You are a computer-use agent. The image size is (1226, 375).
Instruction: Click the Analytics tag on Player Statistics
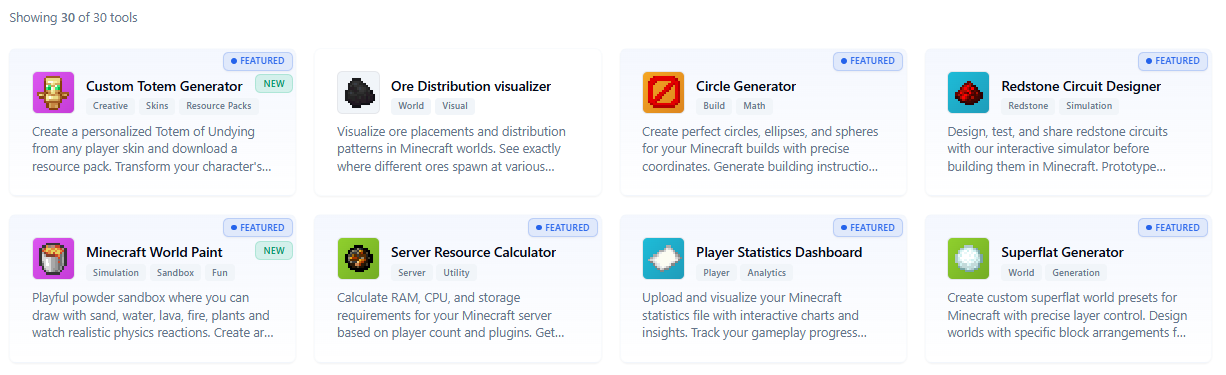coord(767,272)
